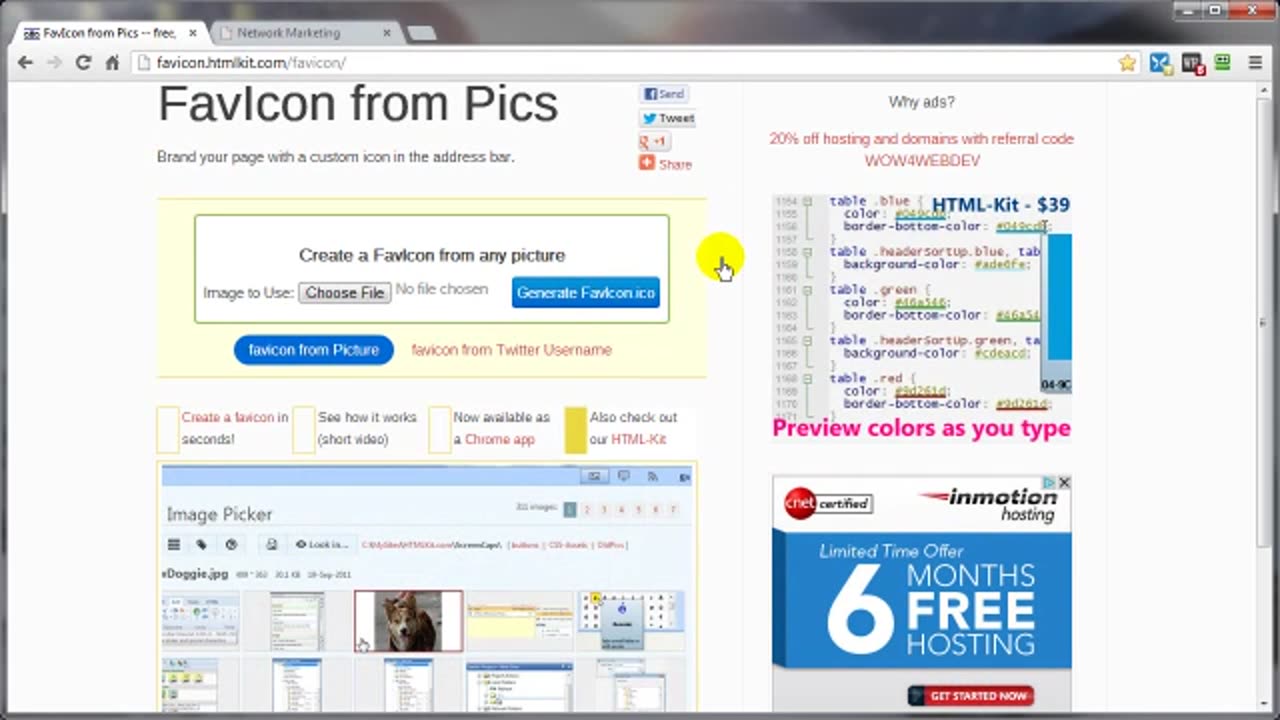Click the blue extension icon beside the star
1280x720 pixels.
1160,63
